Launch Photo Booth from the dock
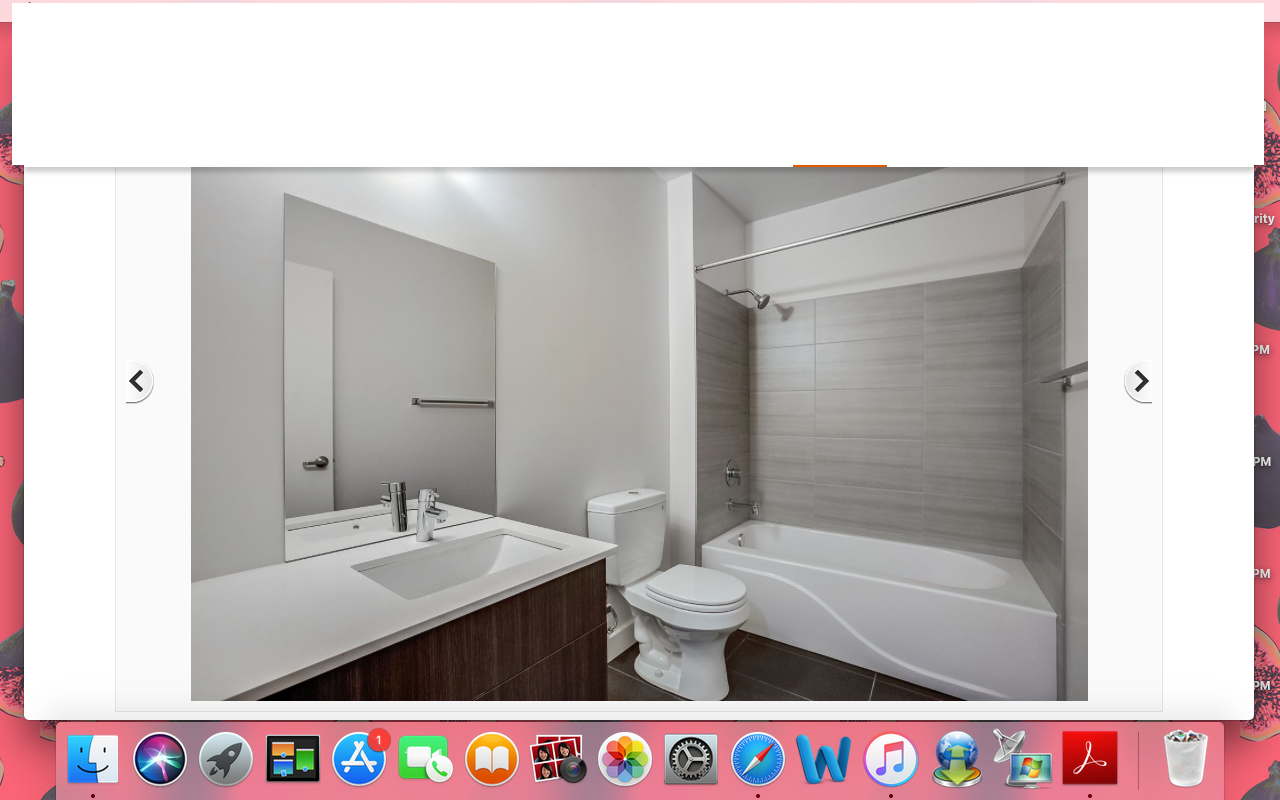This screenshot has height=800, width=1280. [558, 759]
